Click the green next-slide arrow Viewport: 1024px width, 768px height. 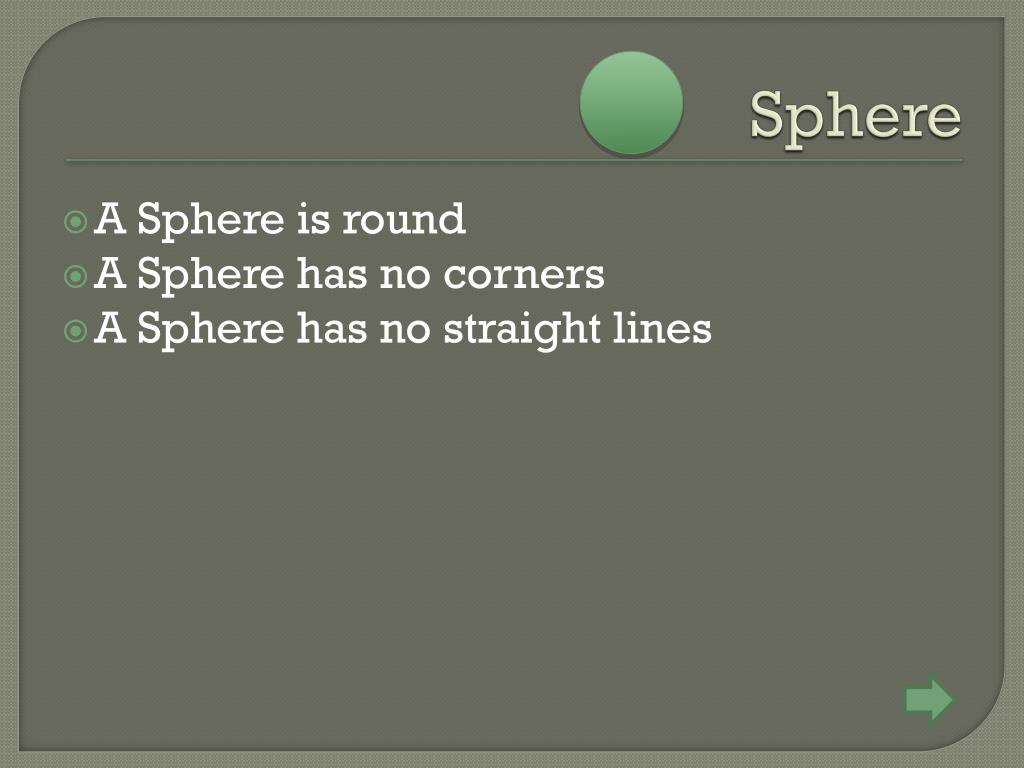[x=929, y=699]
